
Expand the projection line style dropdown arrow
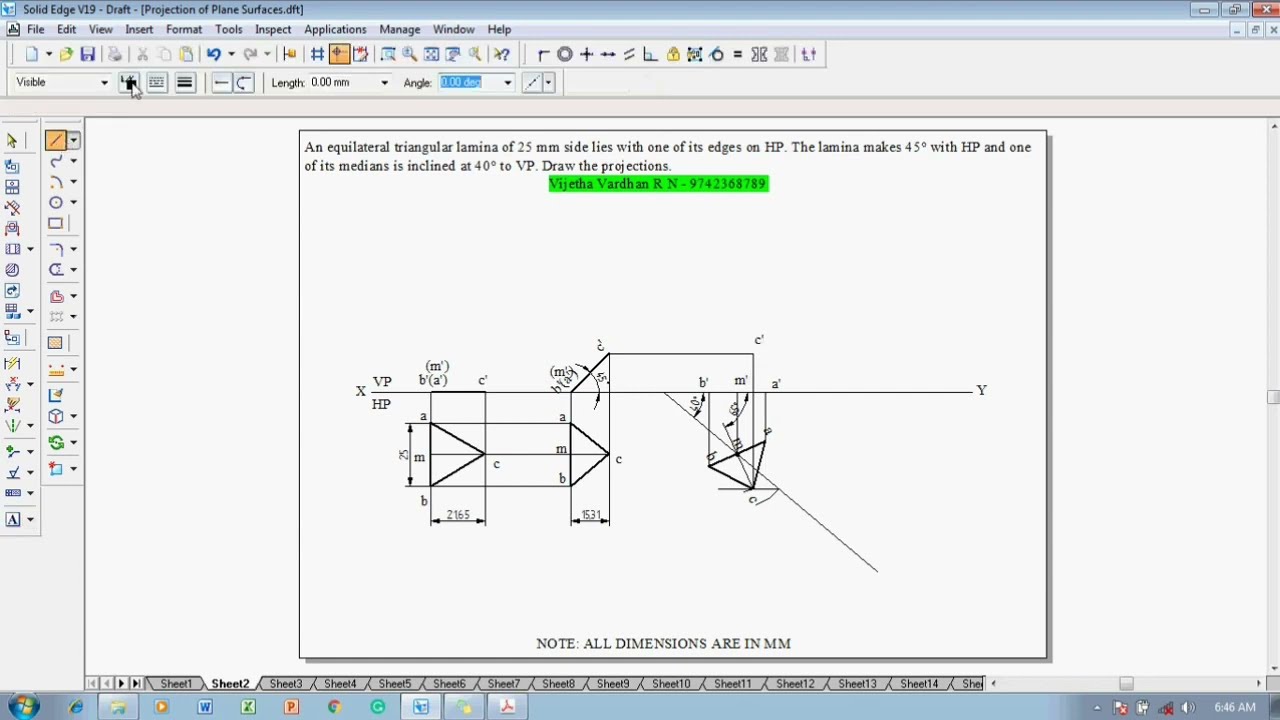point(548,83)
